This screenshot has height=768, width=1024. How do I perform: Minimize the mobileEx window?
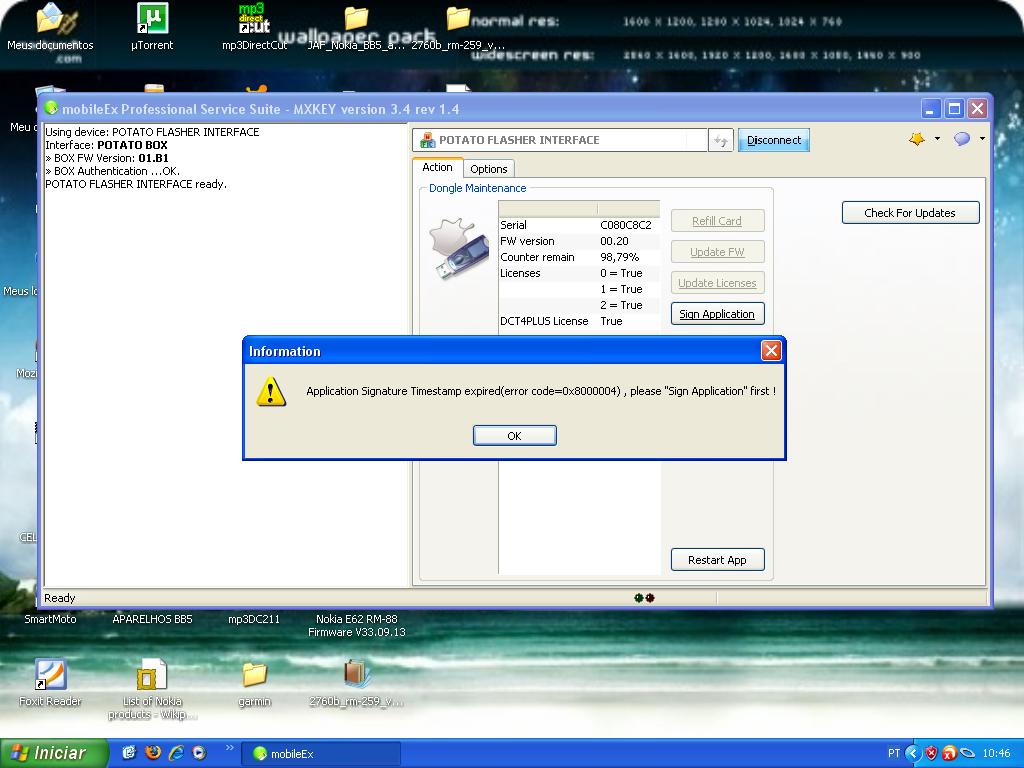(x=931, y=108)
